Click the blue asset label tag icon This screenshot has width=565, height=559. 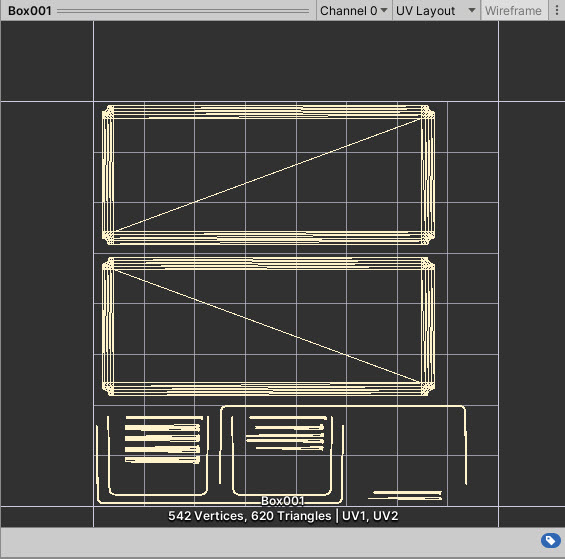tap(550, 541)
